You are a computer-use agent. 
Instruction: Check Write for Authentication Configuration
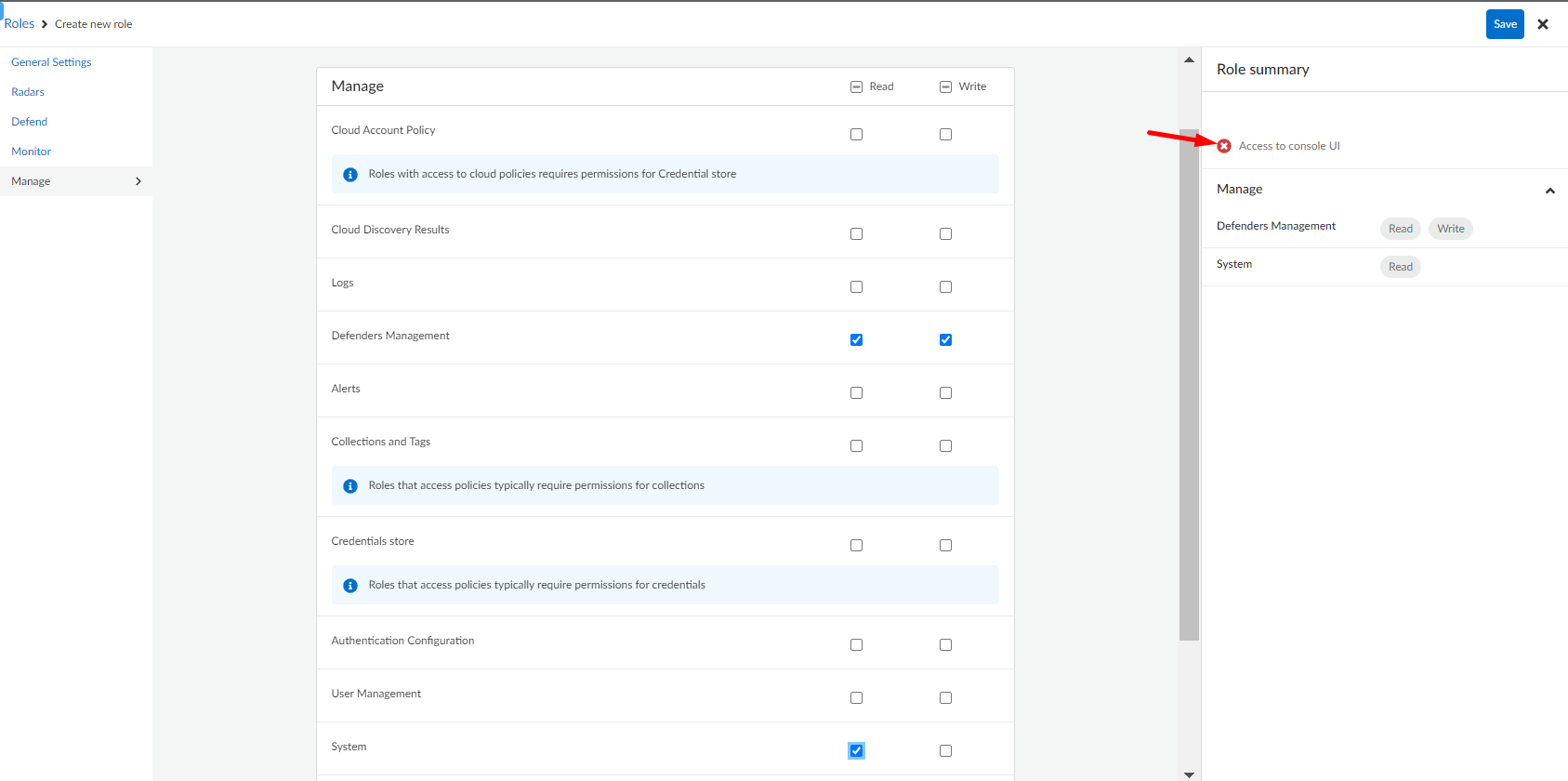945,644
